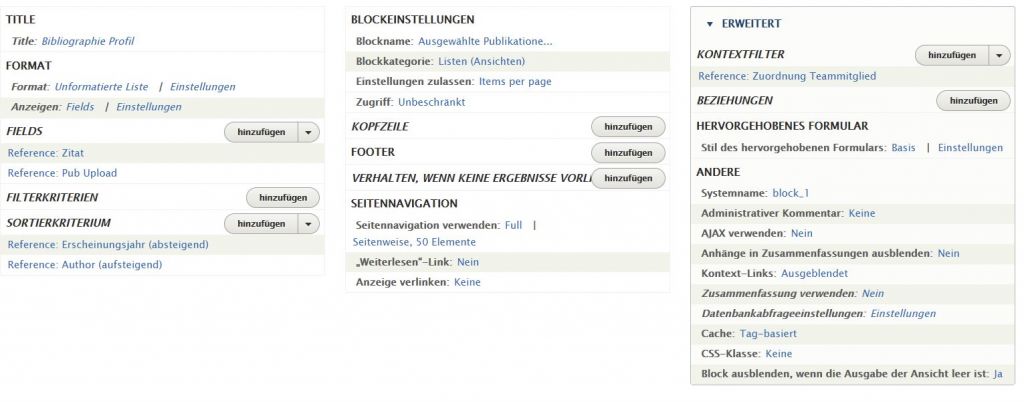Open dropdown arrow beside Kontextfilter hinzufügen
The image size is (1024, 402).
pyautogui.click(x=1000, y=55)
